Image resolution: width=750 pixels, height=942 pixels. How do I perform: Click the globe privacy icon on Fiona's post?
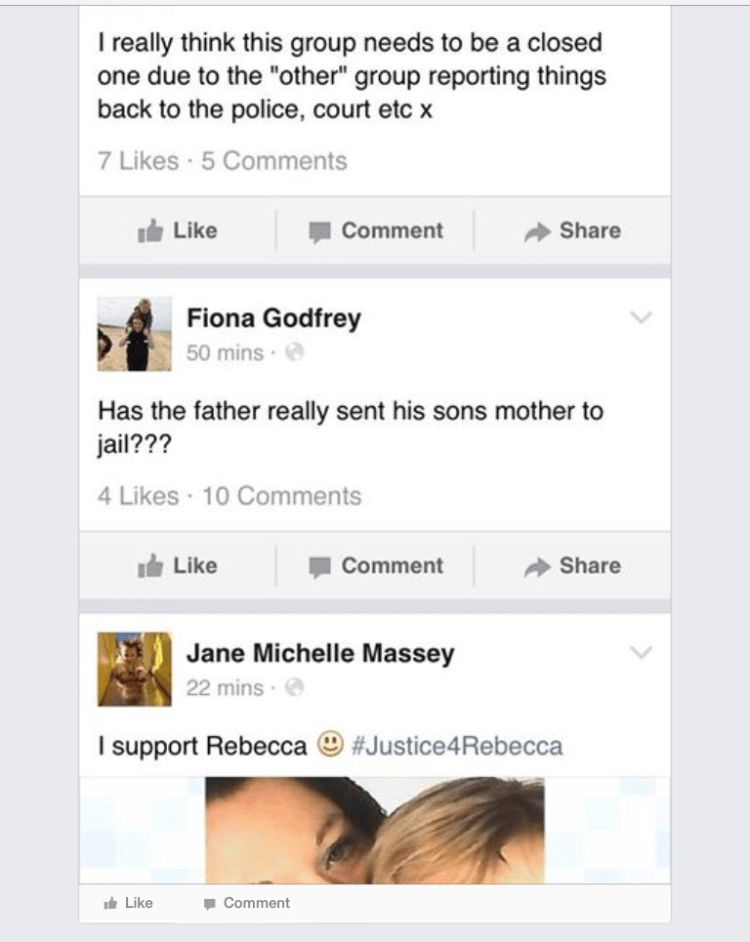pos(294,352)
